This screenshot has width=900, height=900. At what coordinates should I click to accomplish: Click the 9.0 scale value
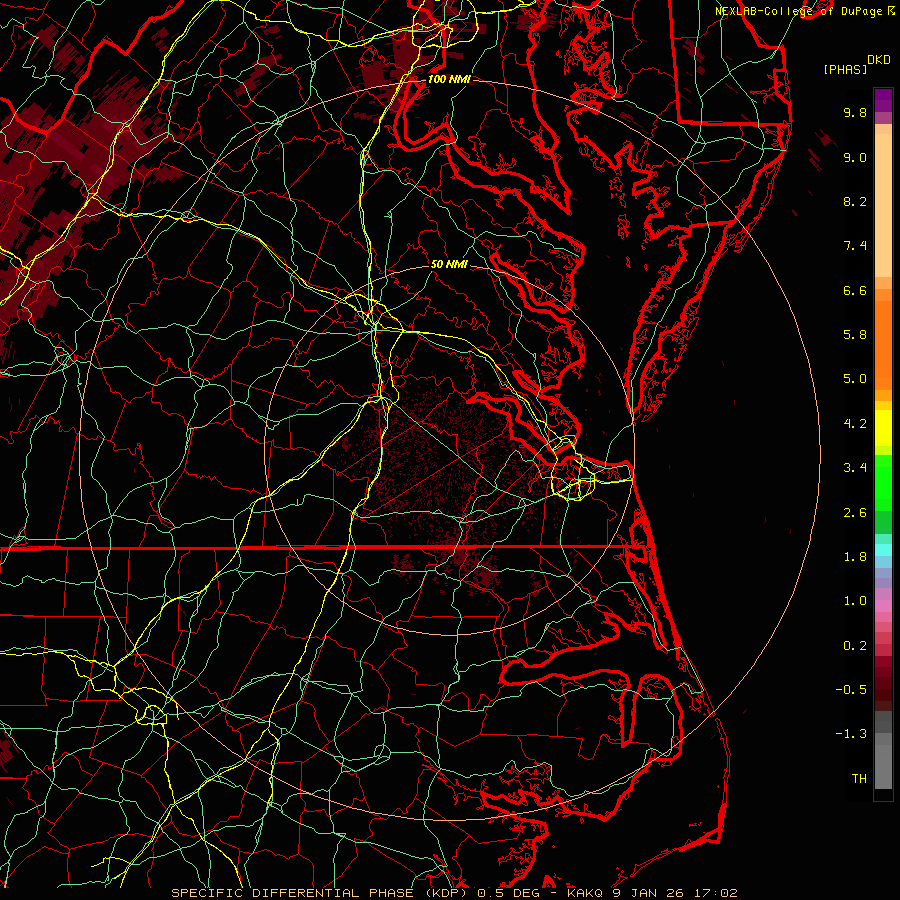pyautogui.click(x=855, y=157)
